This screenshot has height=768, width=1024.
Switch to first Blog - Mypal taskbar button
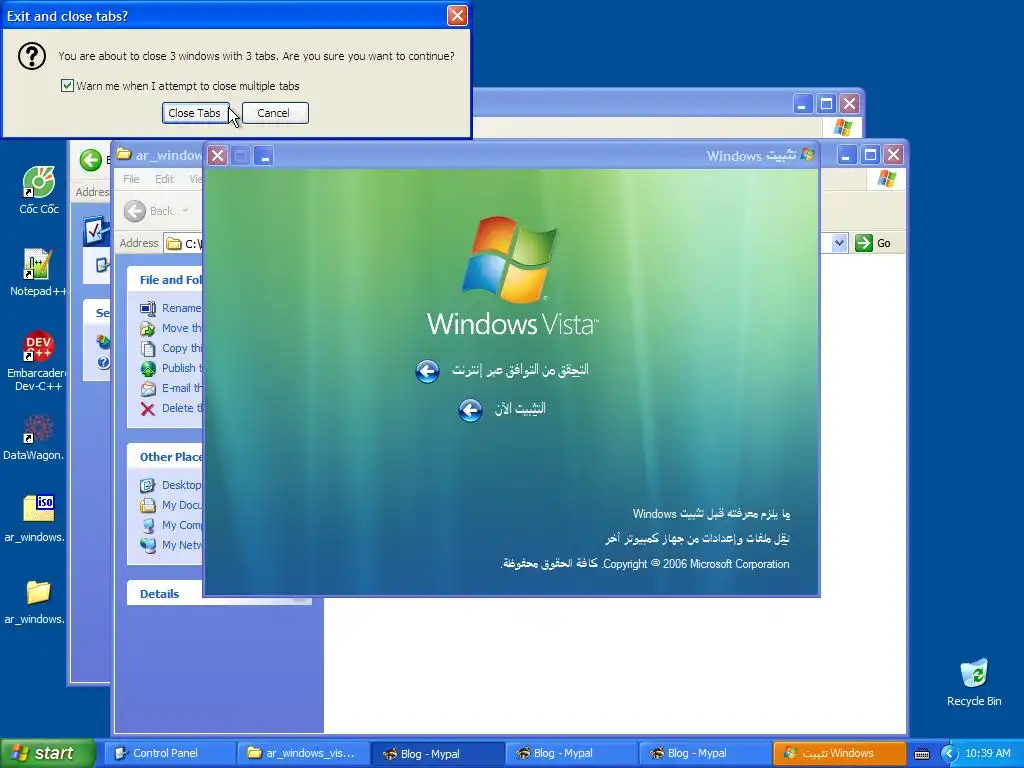click(x=438, y=754)
